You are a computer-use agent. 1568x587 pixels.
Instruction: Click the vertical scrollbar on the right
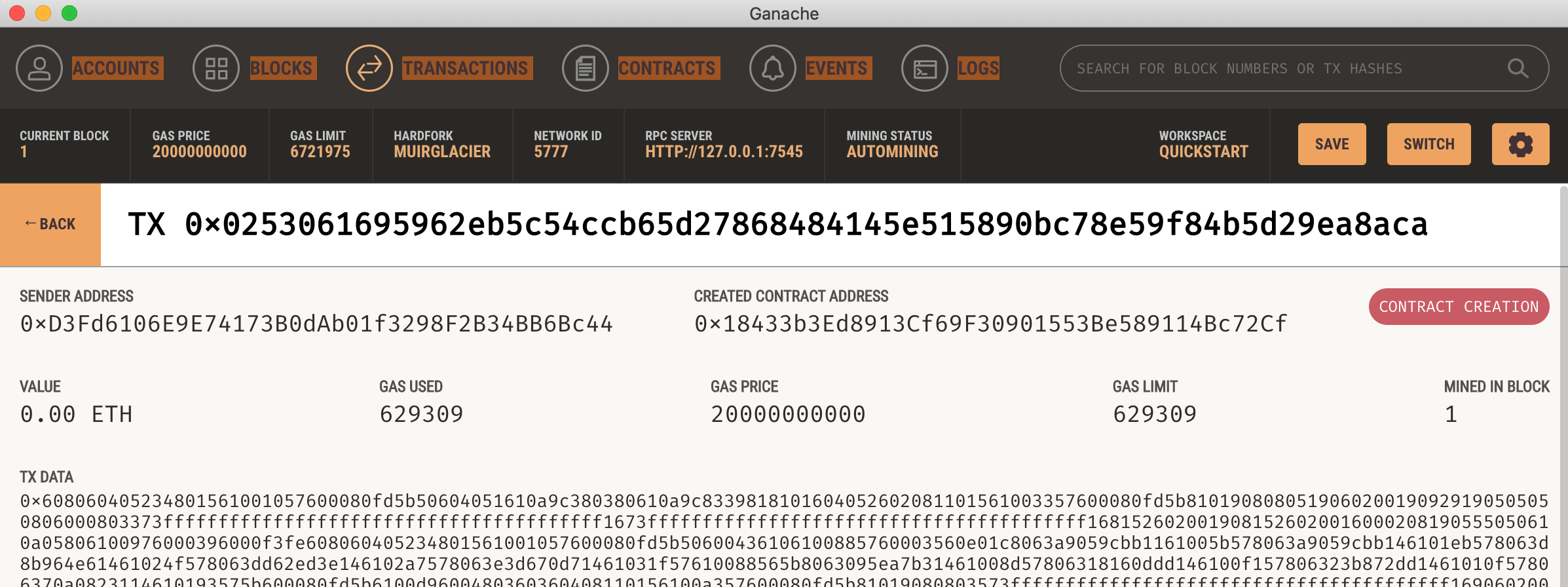click(1564, 385)
